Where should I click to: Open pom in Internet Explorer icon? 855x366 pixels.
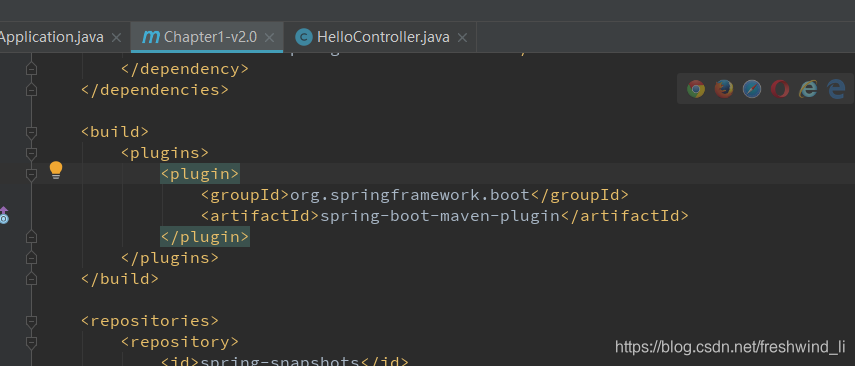click(808, 88)
